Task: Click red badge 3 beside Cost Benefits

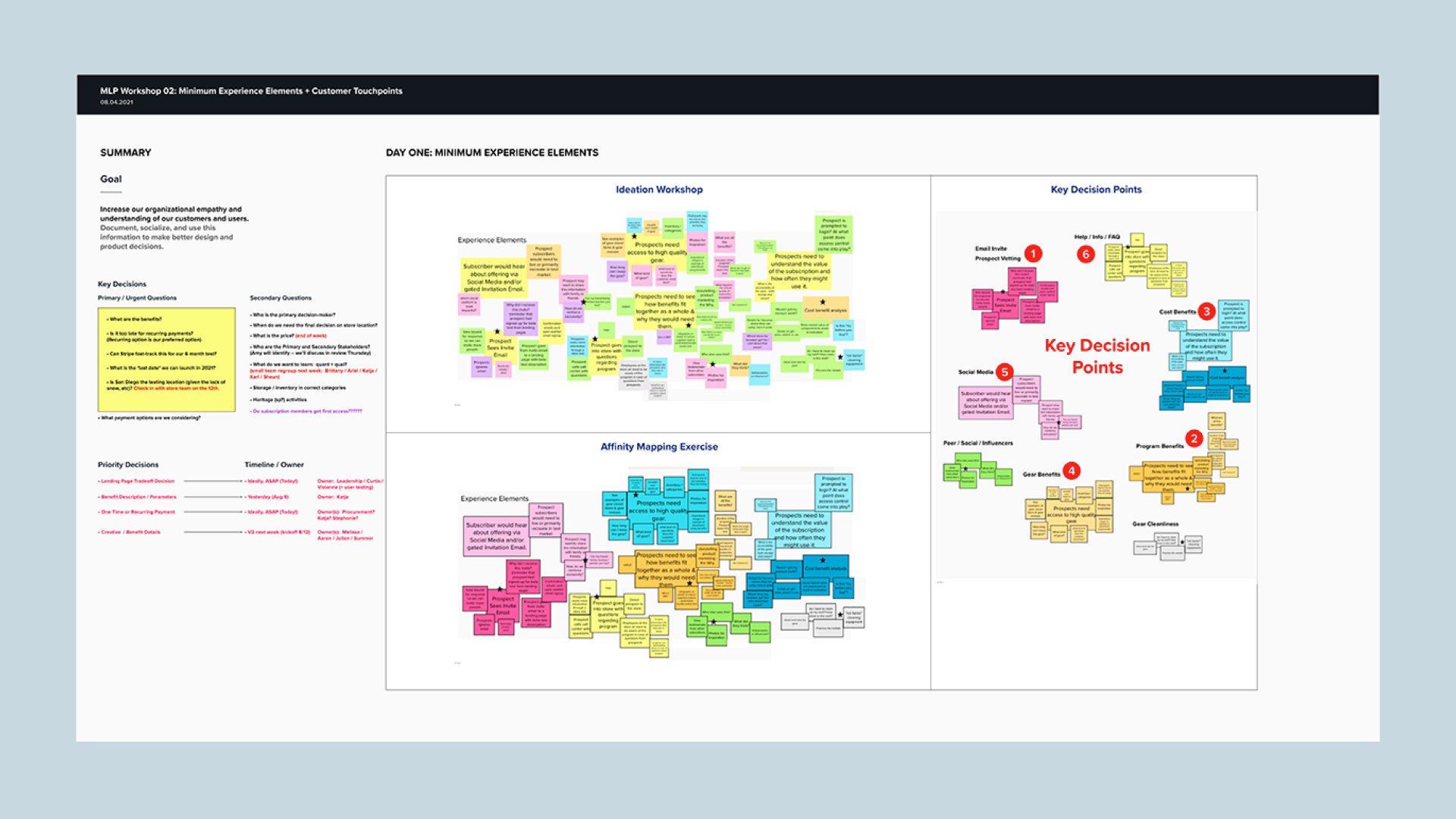Action: click(1206, 312)
